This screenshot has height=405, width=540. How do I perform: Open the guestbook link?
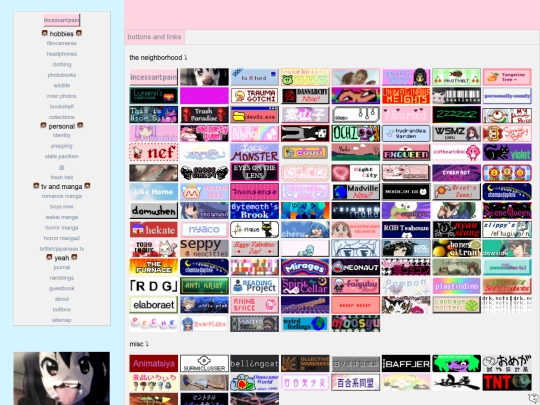coord(62,289)
